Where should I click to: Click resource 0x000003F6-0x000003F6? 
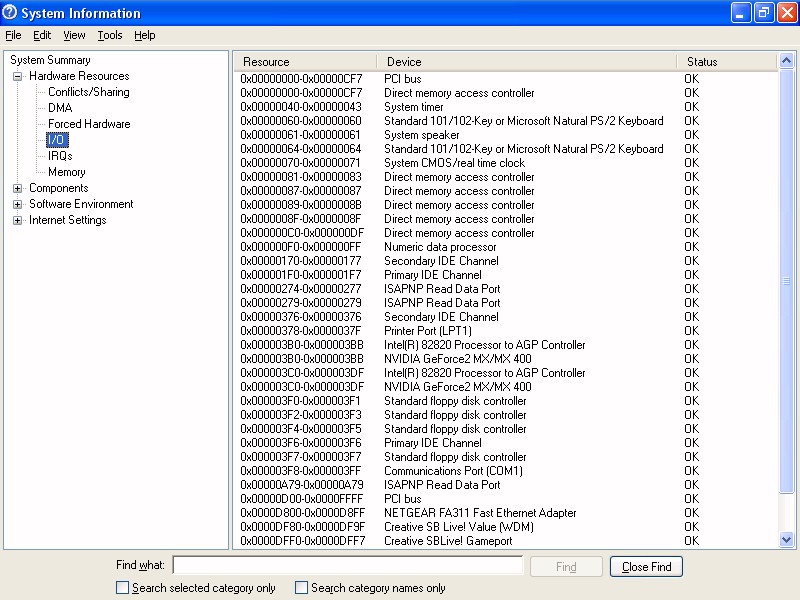tap(301, 443)
